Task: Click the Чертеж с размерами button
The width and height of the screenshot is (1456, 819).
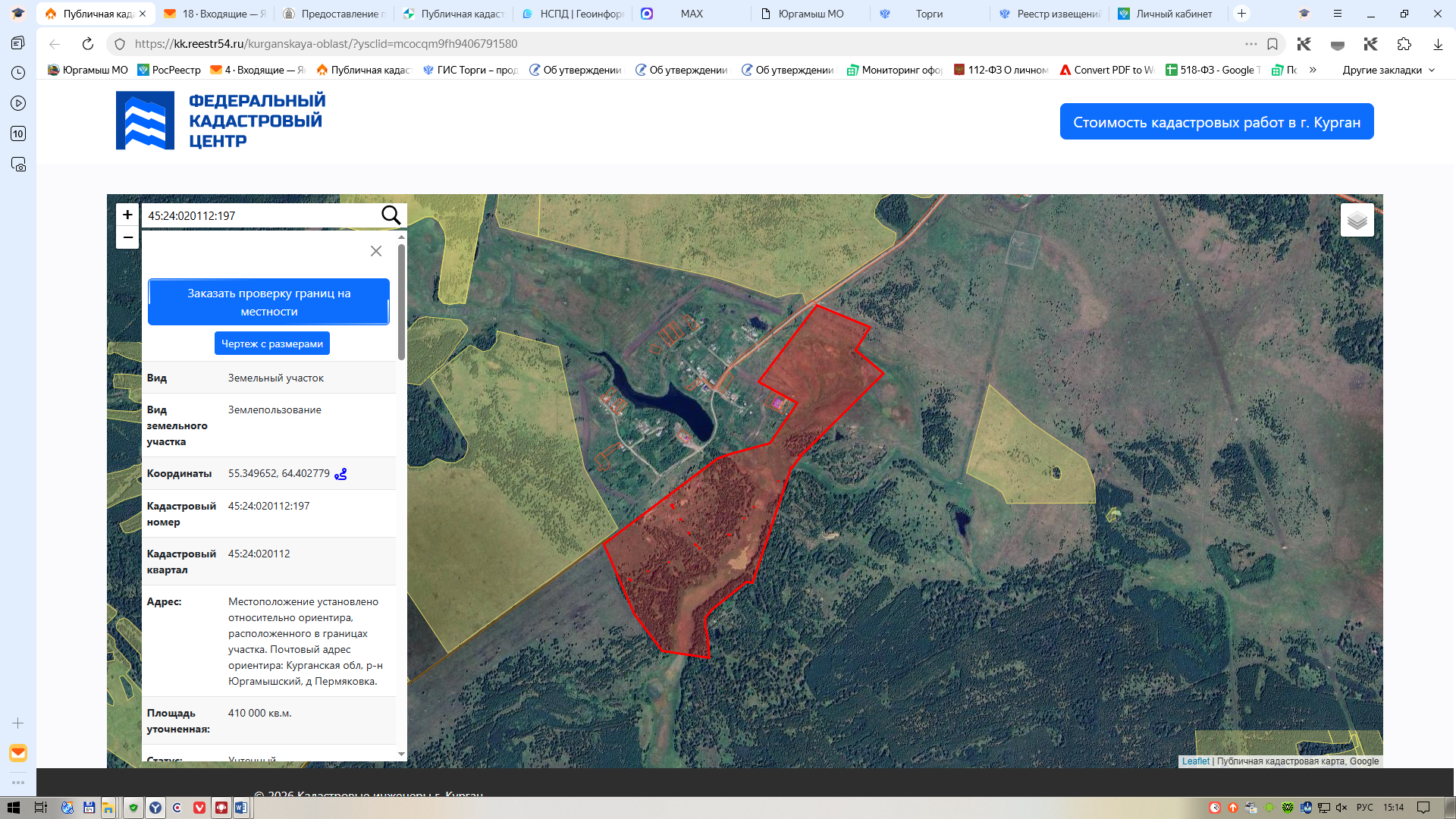Action: pos(271,344)
